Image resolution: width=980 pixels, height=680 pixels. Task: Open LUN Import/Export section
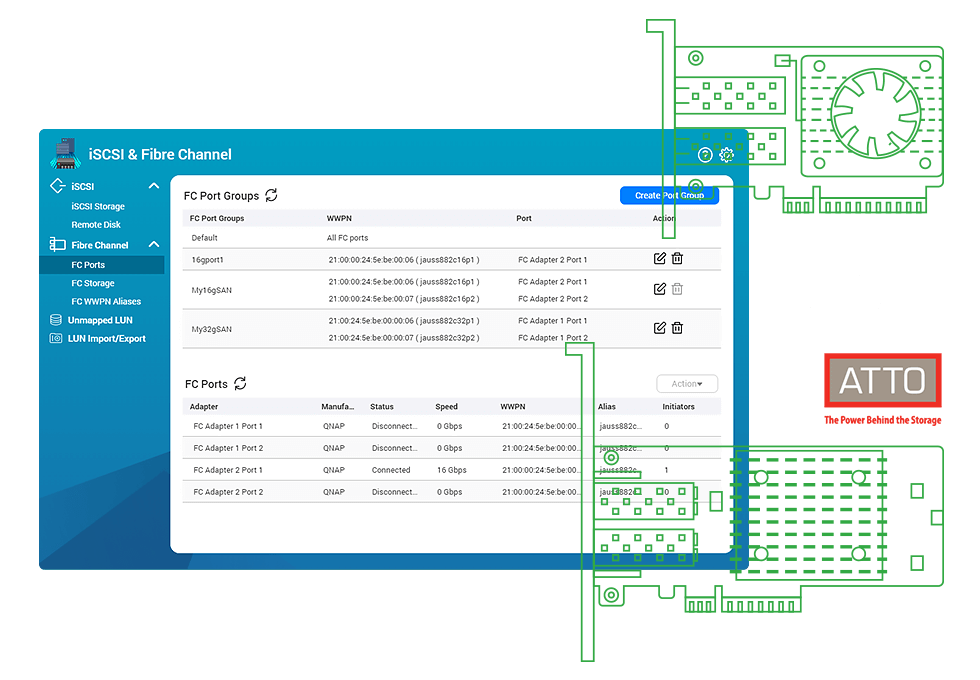(x=106, y=339)
